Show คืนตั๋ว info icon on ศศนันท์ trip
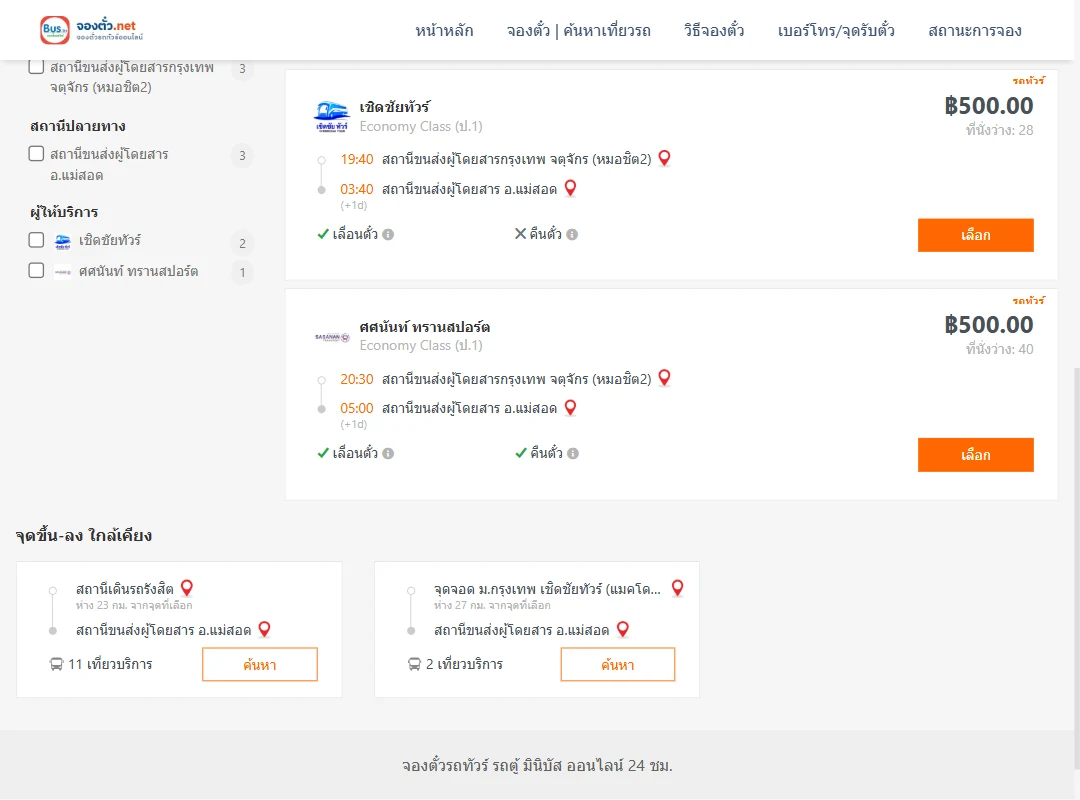This screenshot has width=1080, height=800. click(573, 453)
